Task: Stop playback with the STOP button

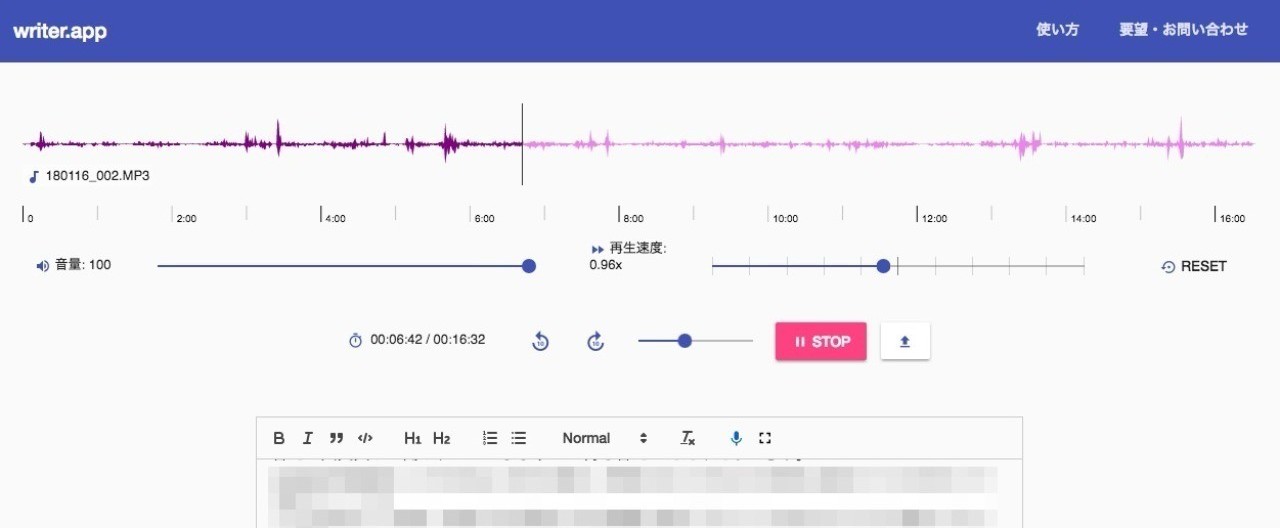Action: [x=821, y=341]
